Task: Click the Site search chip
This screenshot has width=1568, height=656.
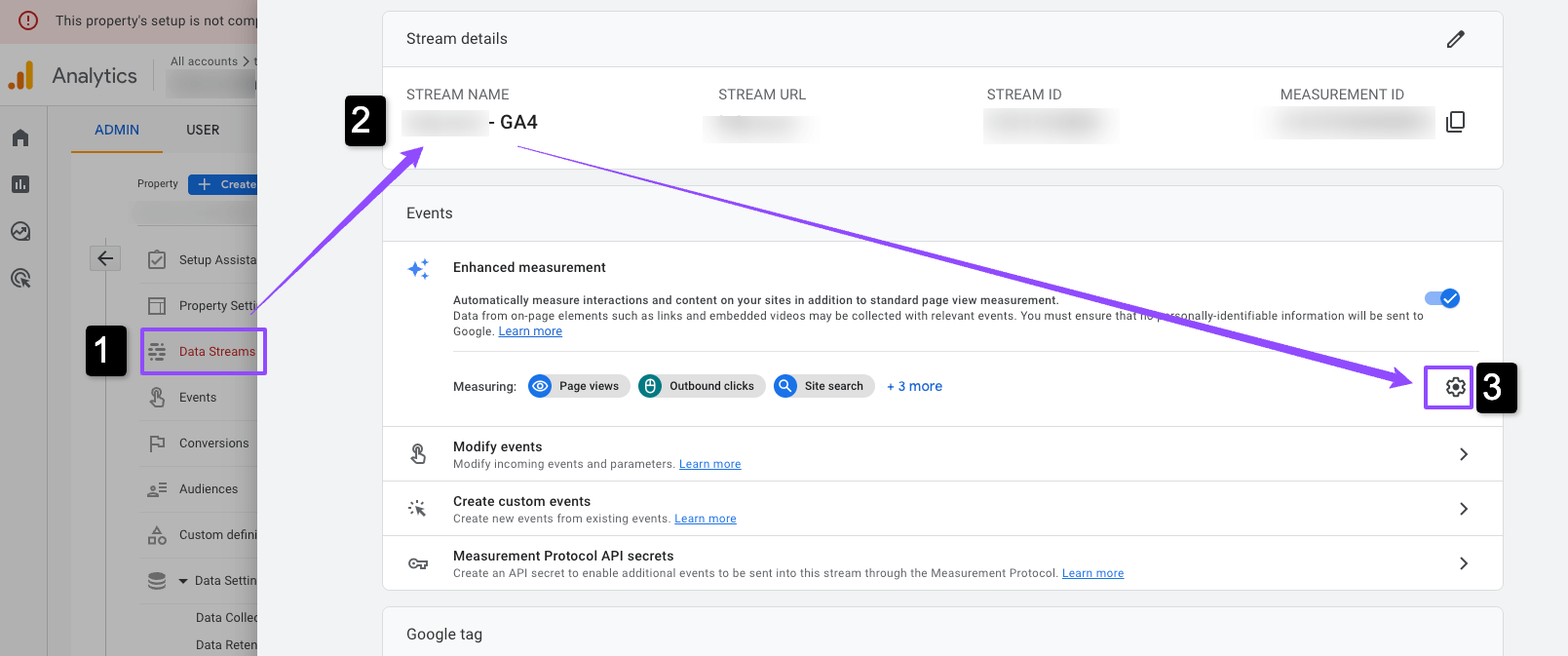Action: tap(823, 386)
